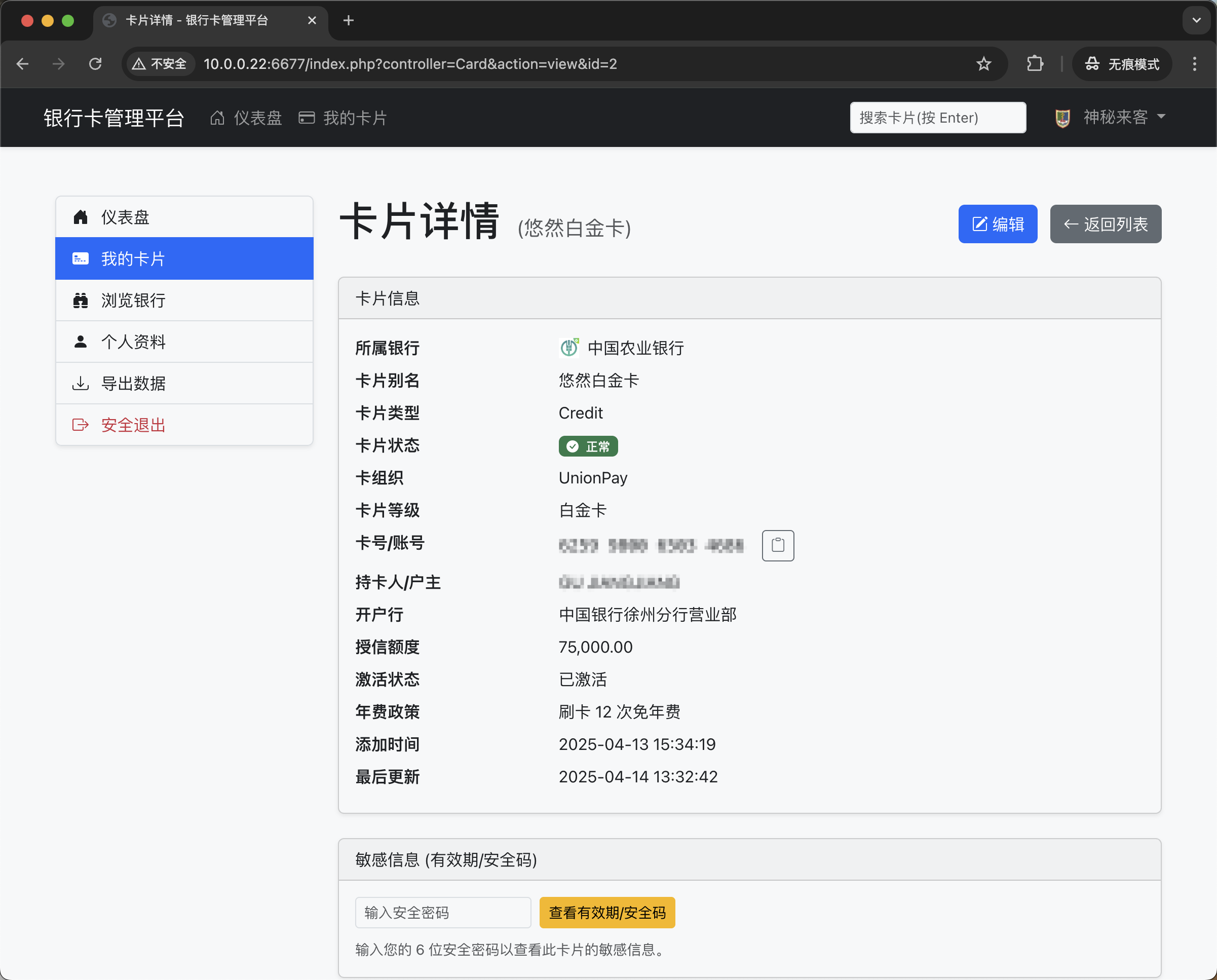Viewport: 1217px width, 980px height.
Task: Focus the 输入安全密码 input field
Action: pyautogui.click(x=442, y=912)
